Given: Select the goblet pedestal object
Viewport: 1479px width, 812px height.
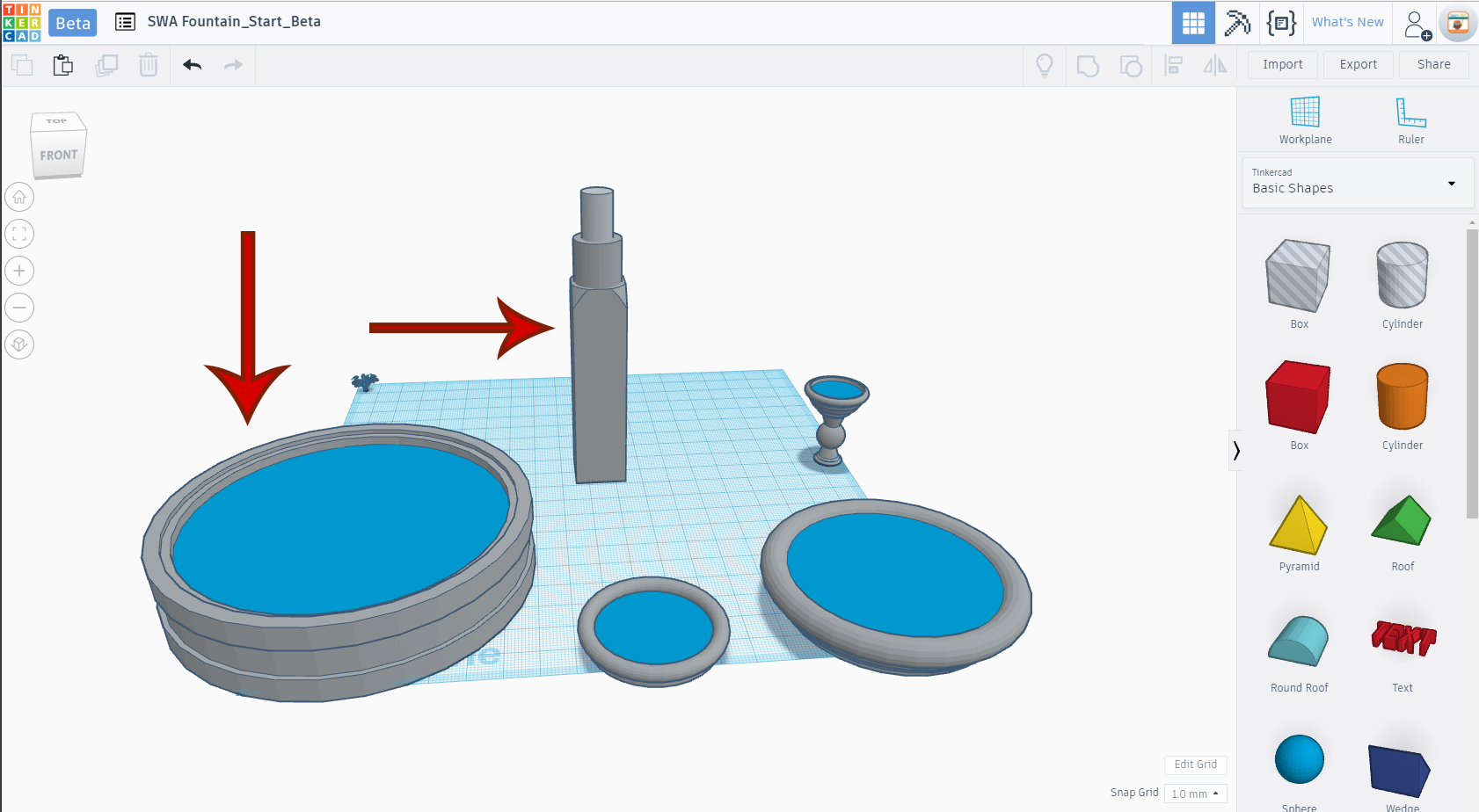Looking at the screenshot, I should click(834, 420).
